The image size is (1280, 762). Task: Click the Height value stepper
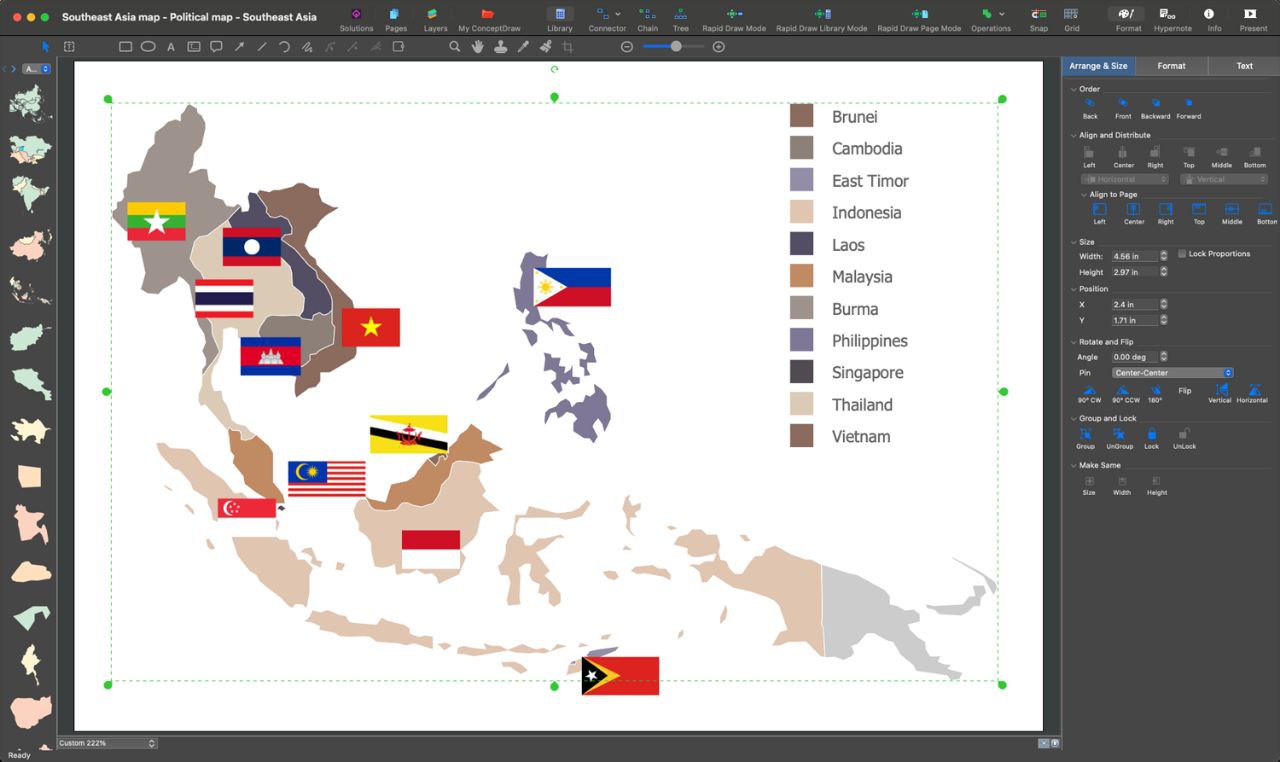tap(1163, 272)
